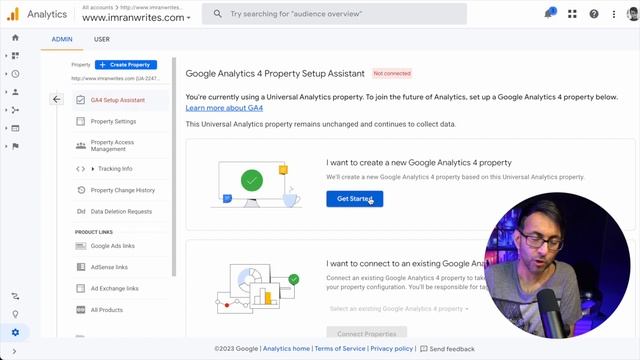Select GA4 Setup Assistant menu item
Viewport: 640px width, 360px height.
[120, 100]
